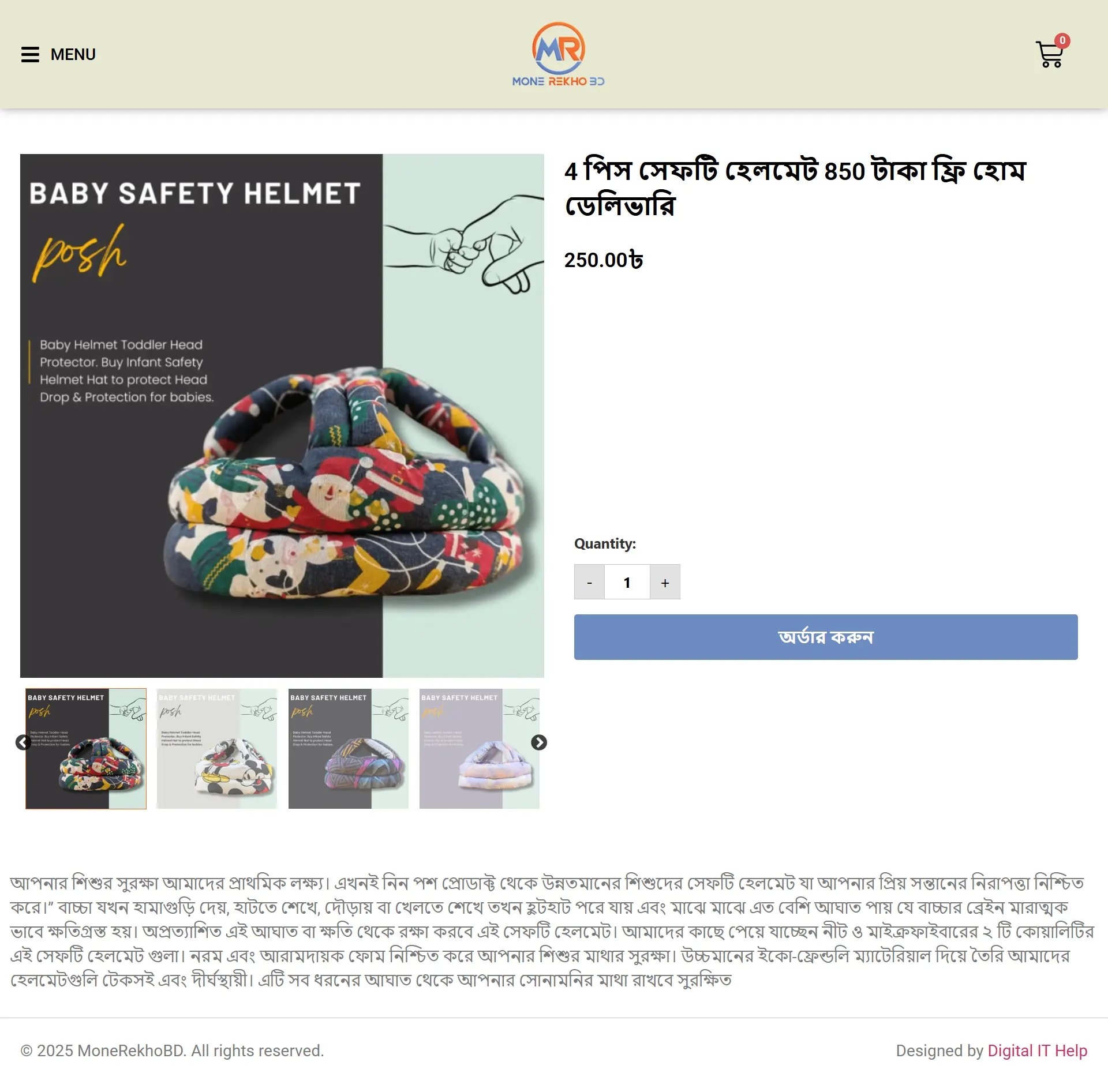
Task: Open the Digital IT Help link
Action: click(x=1038, y=1050)
